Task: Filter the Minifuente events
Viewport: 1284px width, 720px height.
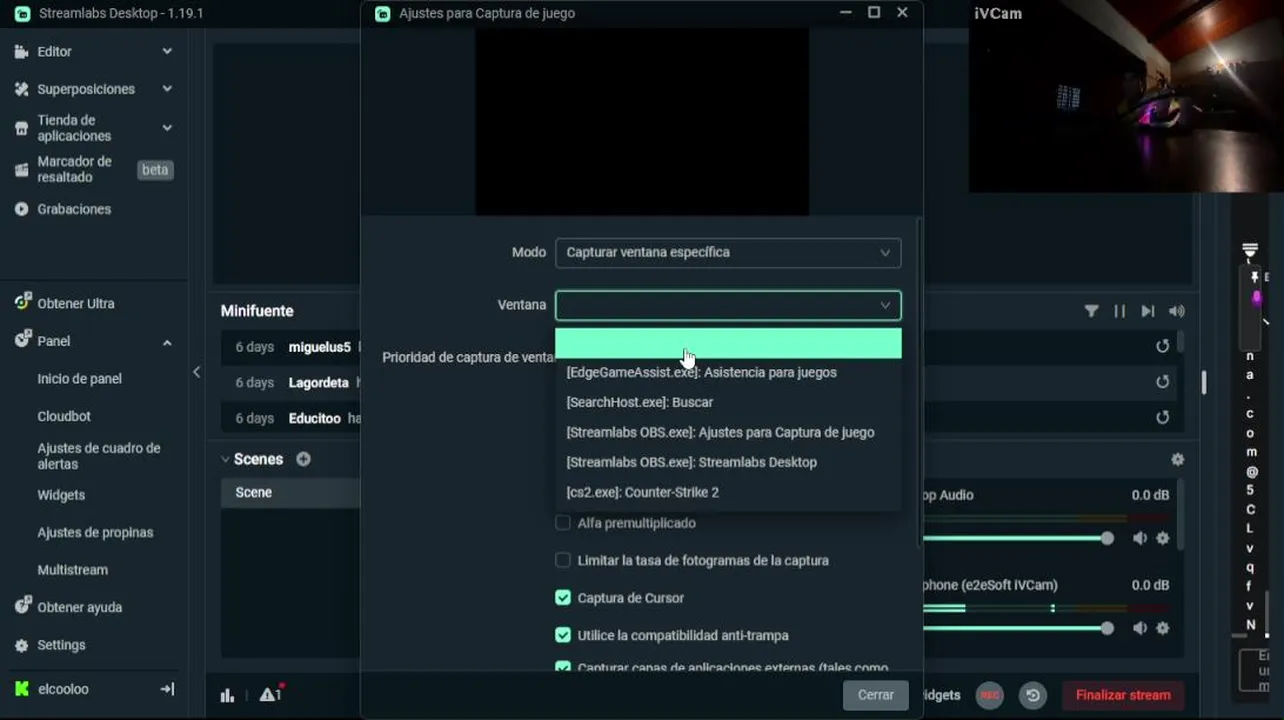Action: (x=1091, y=311)
